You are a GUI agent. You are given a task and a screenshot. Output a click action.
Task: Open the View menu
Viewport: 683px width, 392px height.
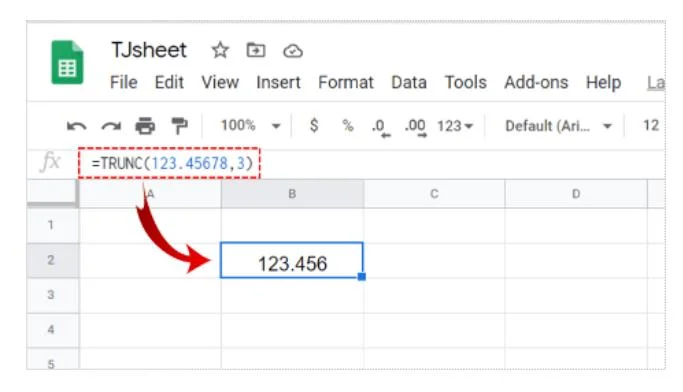220,82
